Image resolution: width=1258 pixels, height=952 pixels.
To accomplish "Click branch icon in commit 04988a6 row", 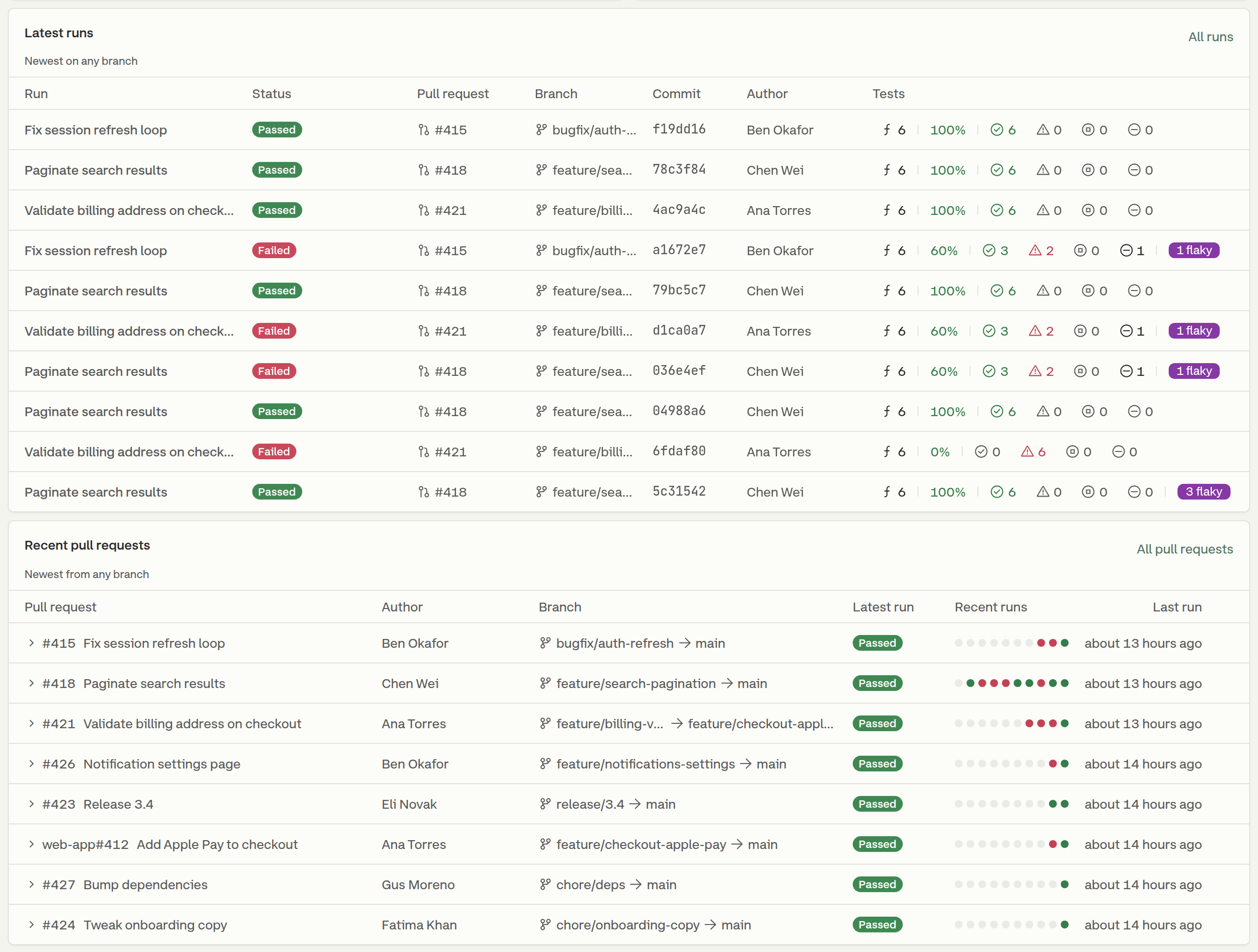I will coord(541,411).
